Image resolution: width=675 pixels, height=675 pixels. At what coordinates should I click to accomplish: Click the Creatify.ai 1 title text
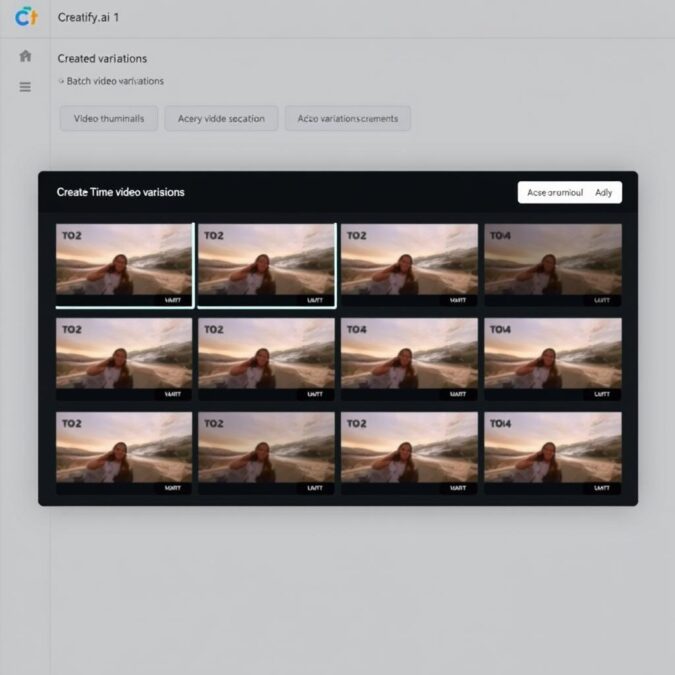pos(88,18)
